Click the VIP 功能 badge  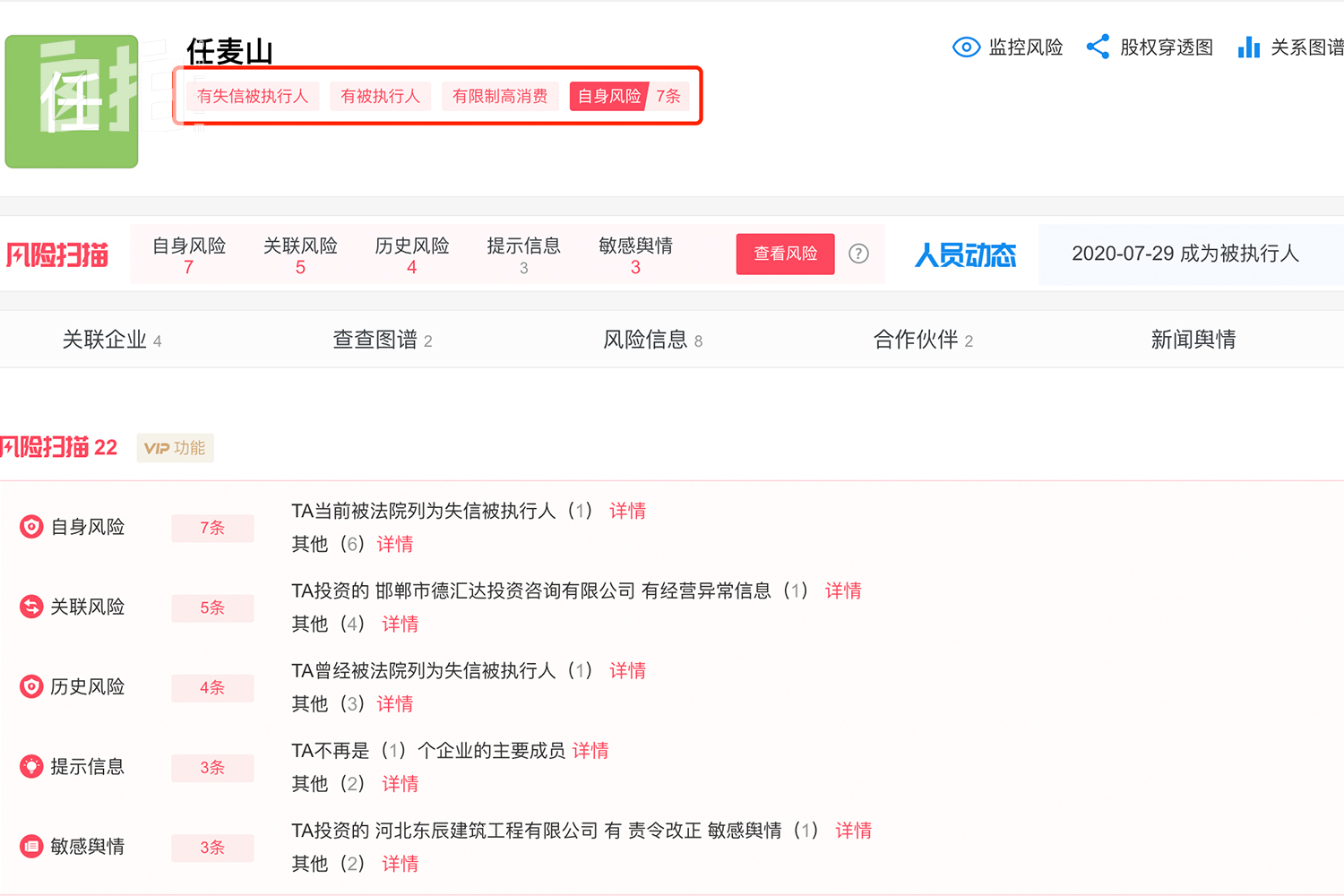175,448
